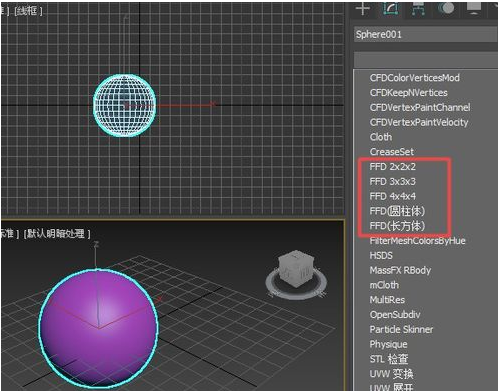The image size is (498, 391).
Task: Select the MassFX RBody modifier
Action: (x=400, y=270)
